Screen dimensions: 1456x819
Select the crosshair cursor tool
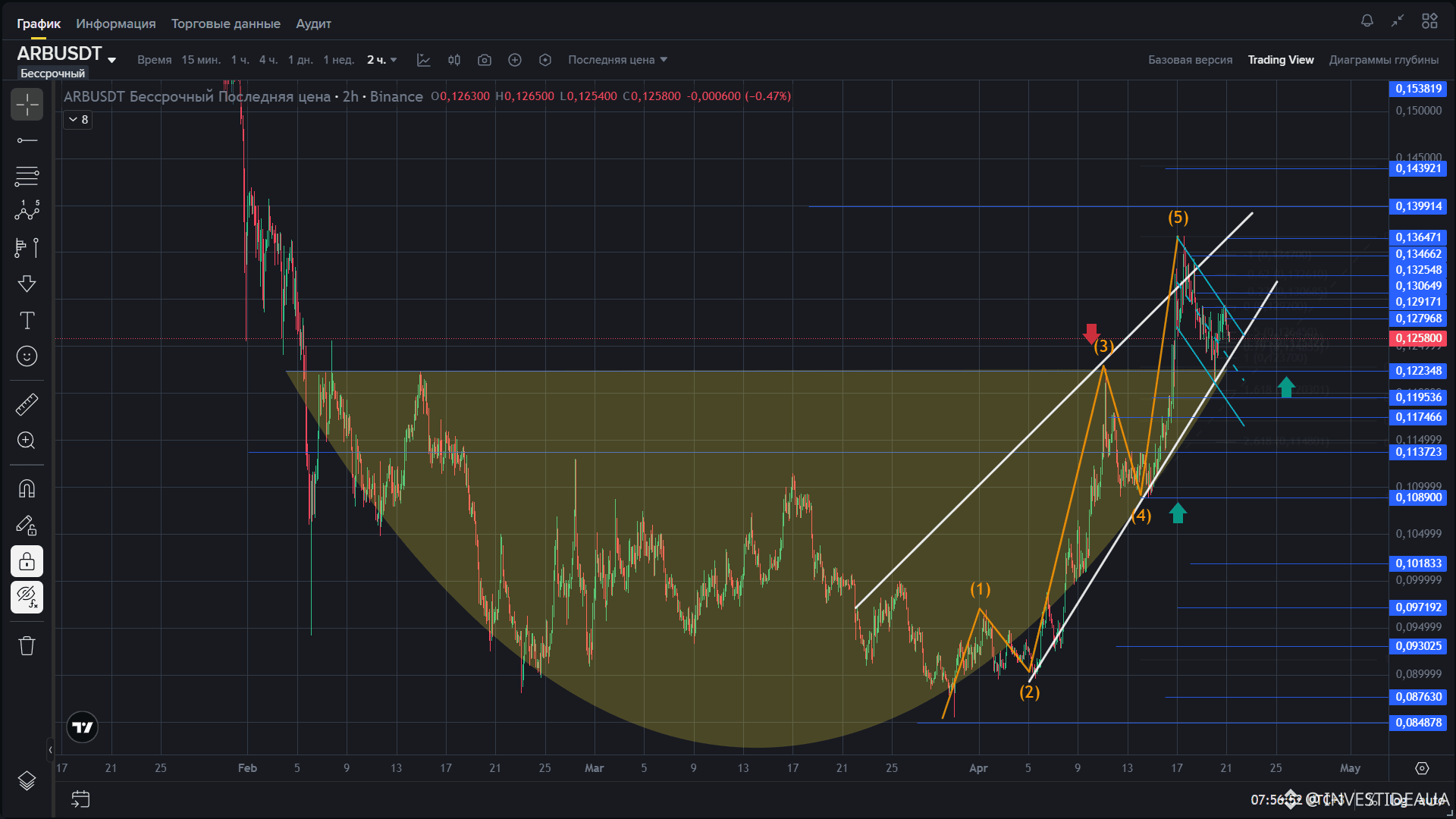coord(27,105)
